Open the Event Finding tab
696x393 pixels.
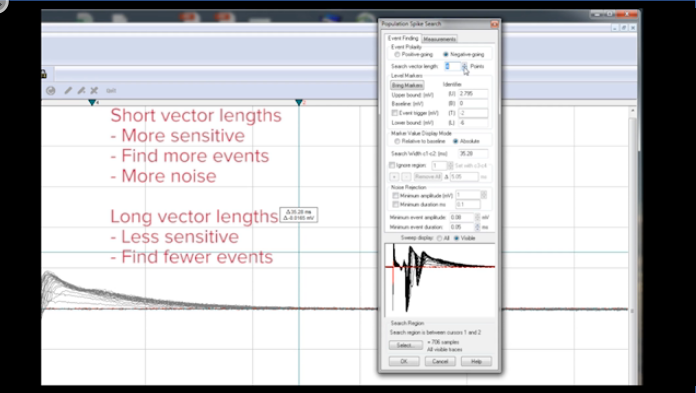403,38
